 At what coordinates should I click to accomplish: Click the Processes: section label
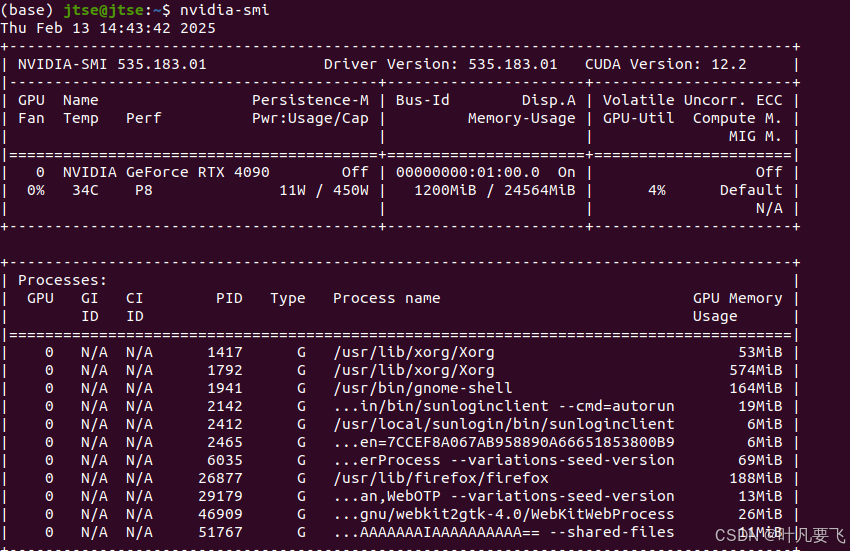point(62,280)
